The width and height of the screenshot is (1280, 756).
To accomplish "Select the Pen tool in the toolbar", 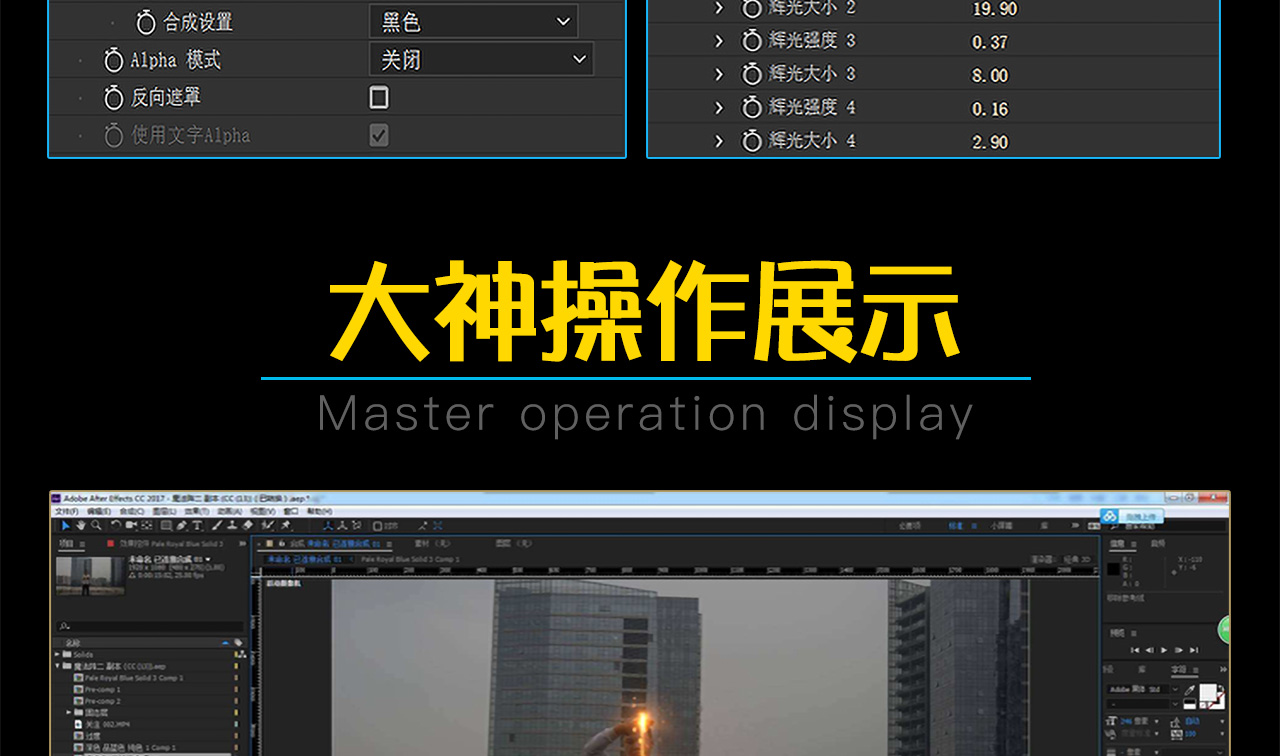I will point(182,525).
